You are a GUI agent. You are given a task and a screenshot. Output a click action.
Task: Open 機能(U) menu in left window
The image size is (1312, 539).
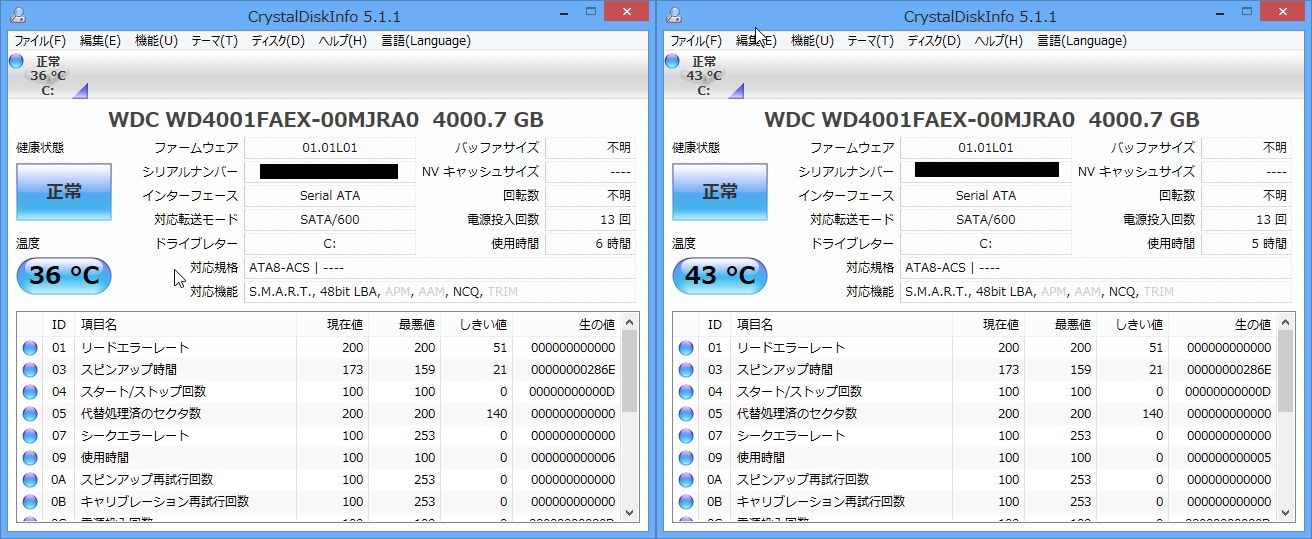coord(156,41)
